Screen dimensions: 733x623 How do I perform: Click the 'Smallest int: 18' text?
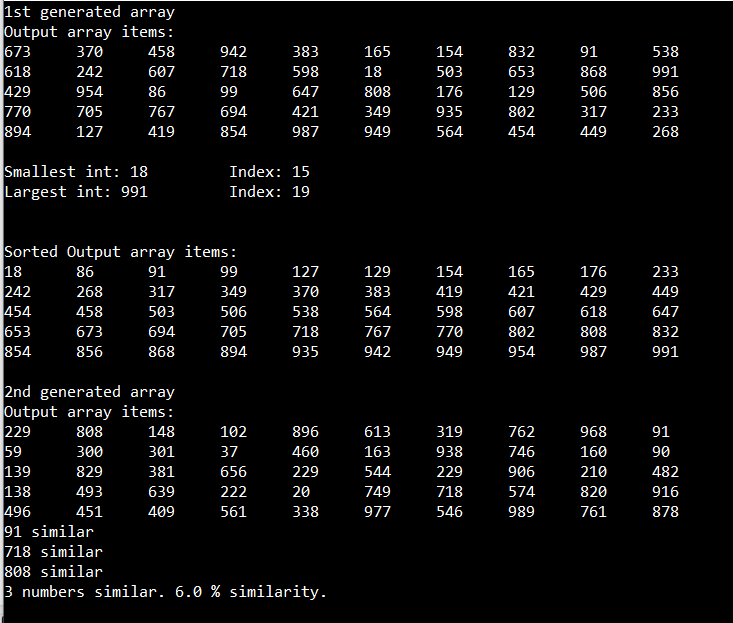76,172
